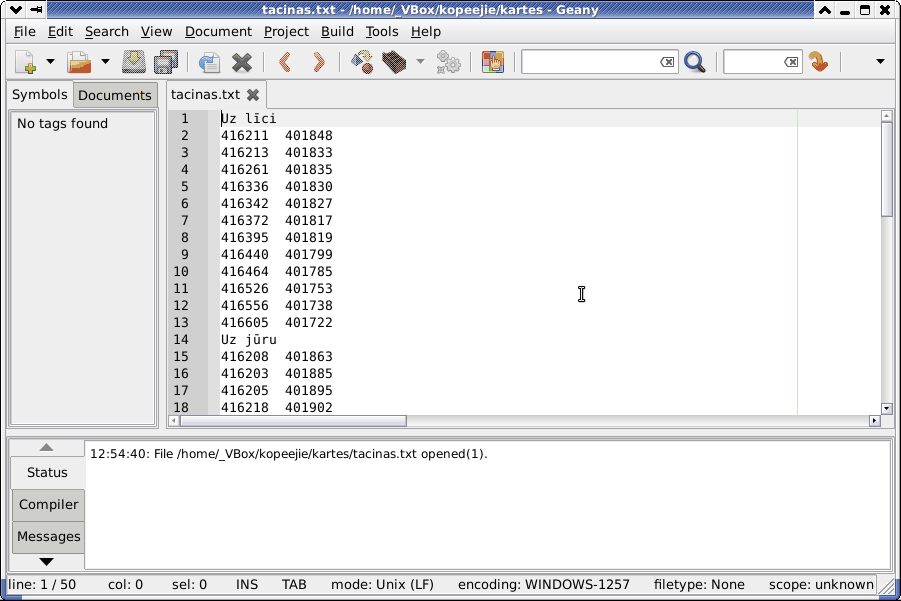Viewport: 901px width, 601px height.
Task: Reload the current file icon
Action: (209, 62)
